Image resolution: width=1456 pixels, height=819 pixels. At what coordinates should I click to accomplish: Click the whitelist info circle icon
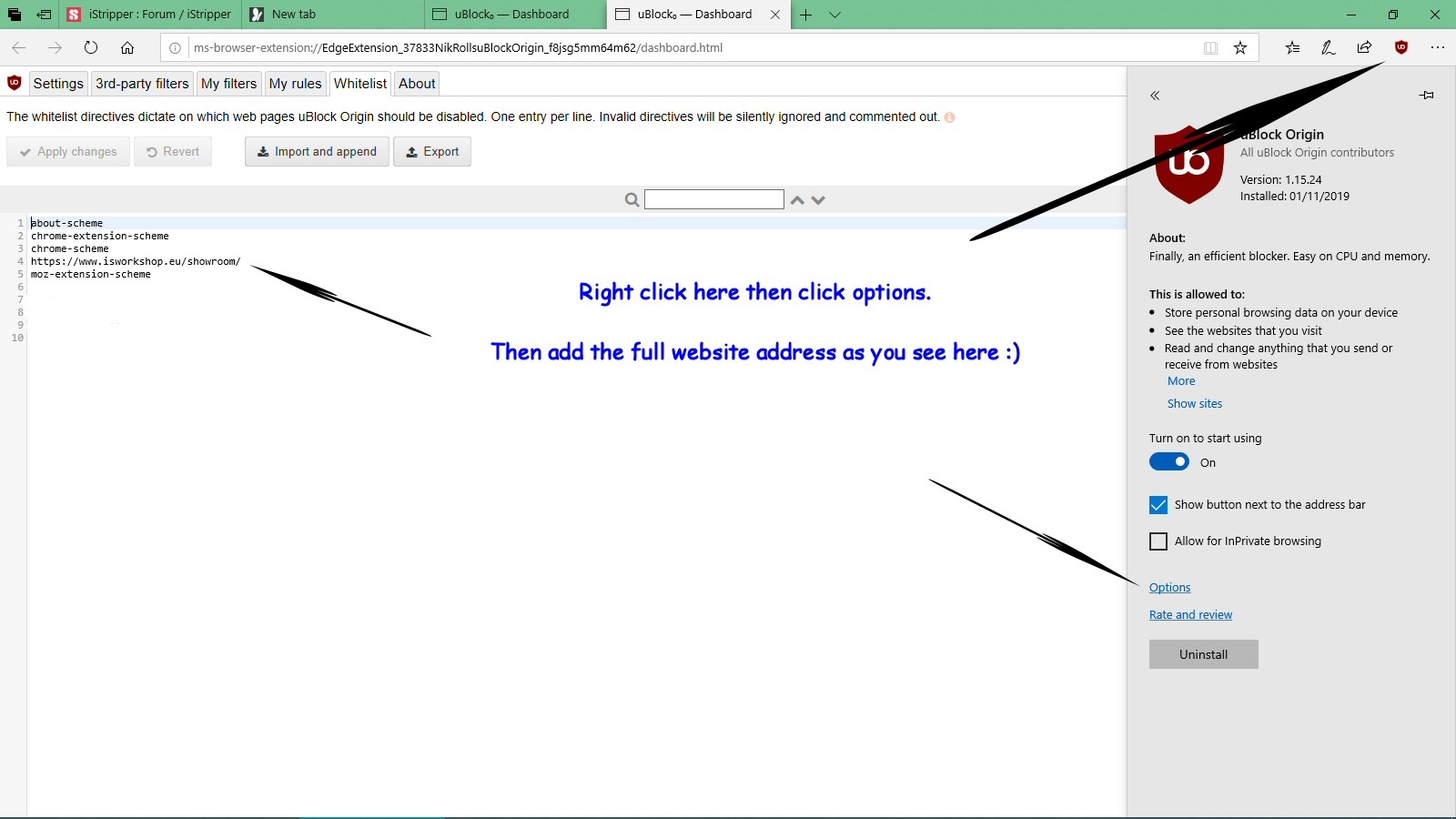tap(949, 117)
